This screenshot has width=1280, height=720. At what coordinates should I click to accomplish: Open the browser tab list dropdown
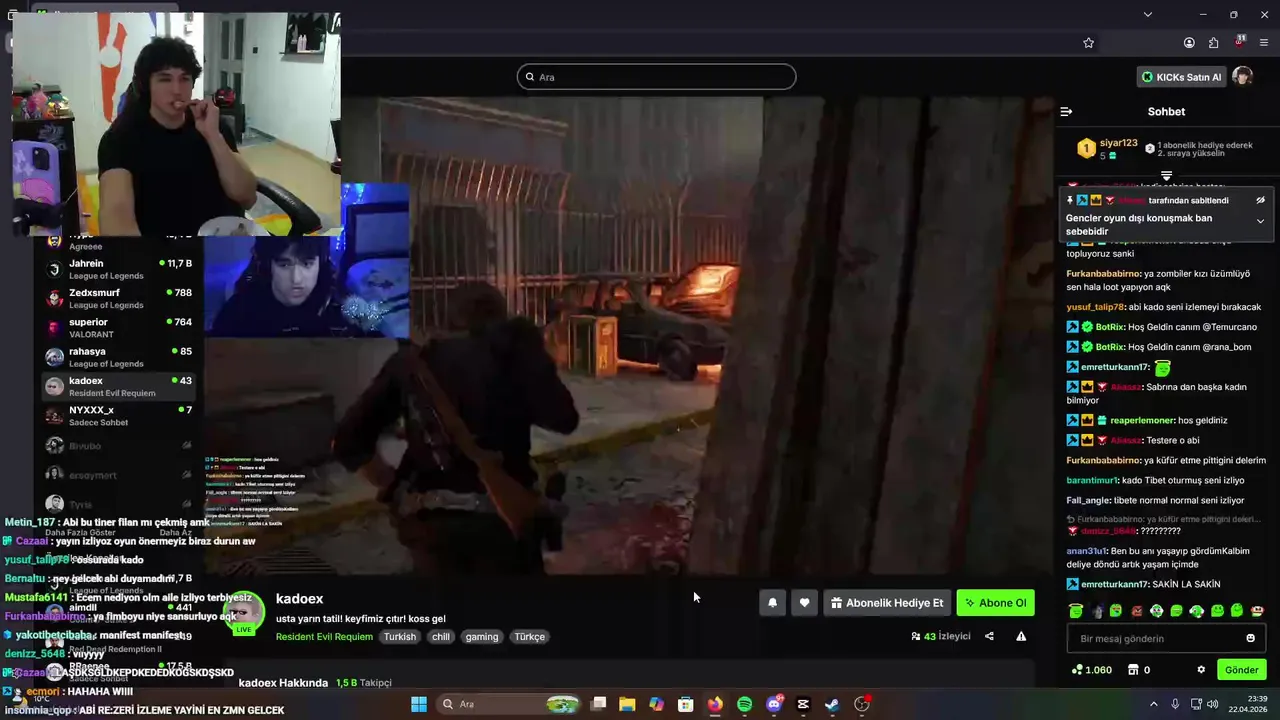(1147, 14)
